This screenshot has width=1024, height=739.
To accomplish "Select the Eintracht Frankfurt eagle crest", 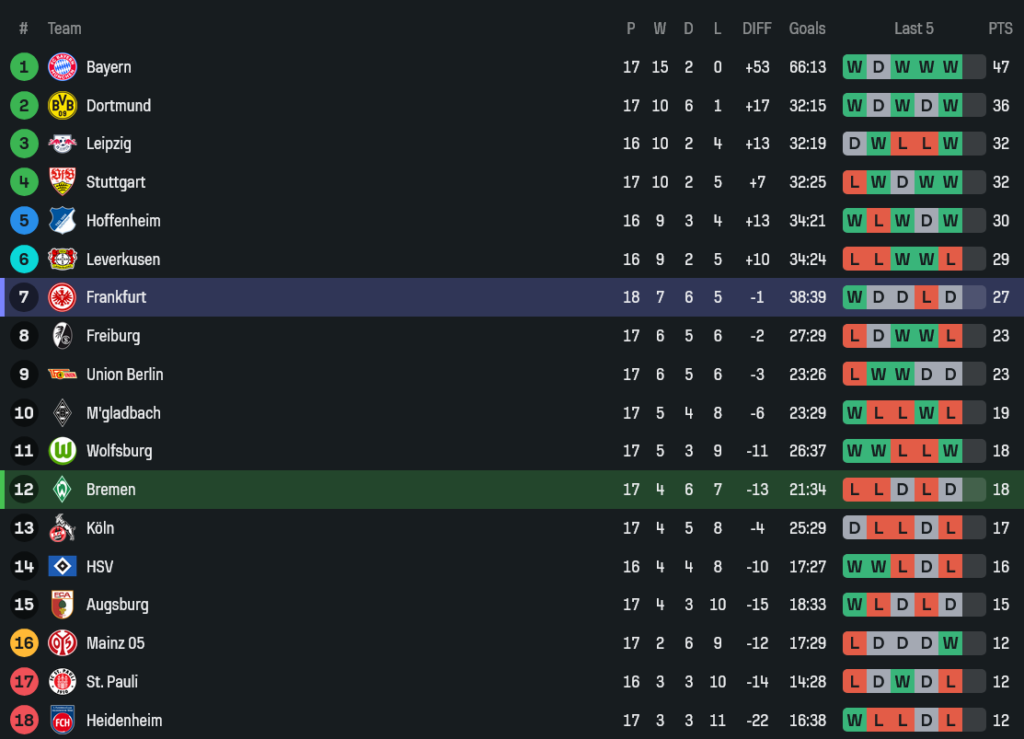I will [x=63, y=297].
